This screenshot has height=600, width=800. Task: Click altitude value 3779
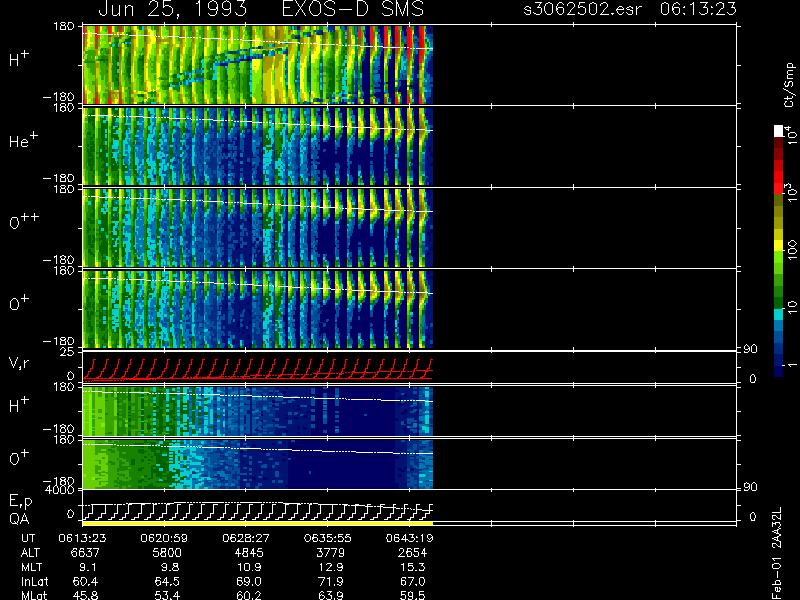click(331, 553)
